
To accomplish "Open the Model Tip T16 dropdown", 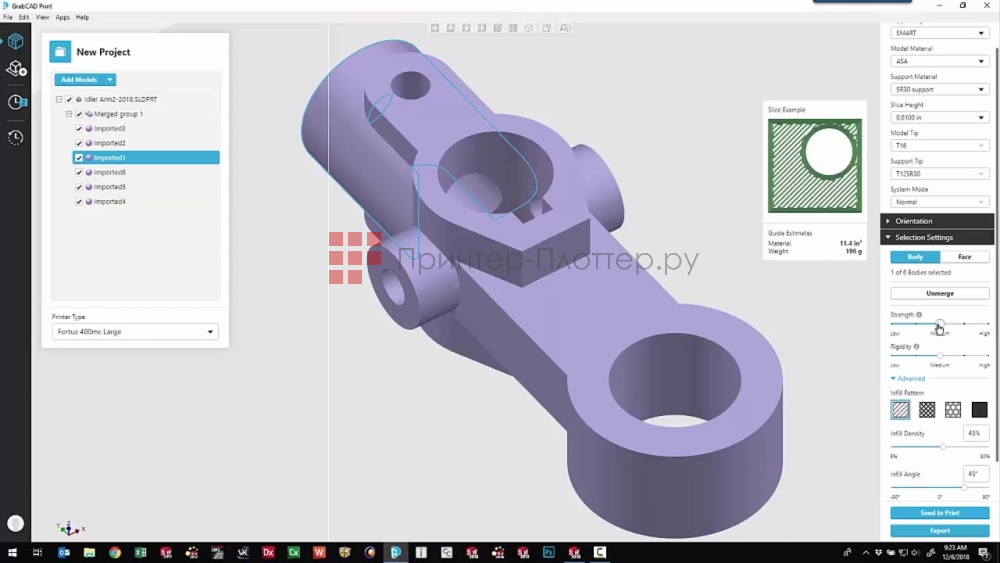I will (x=940, y=145).
